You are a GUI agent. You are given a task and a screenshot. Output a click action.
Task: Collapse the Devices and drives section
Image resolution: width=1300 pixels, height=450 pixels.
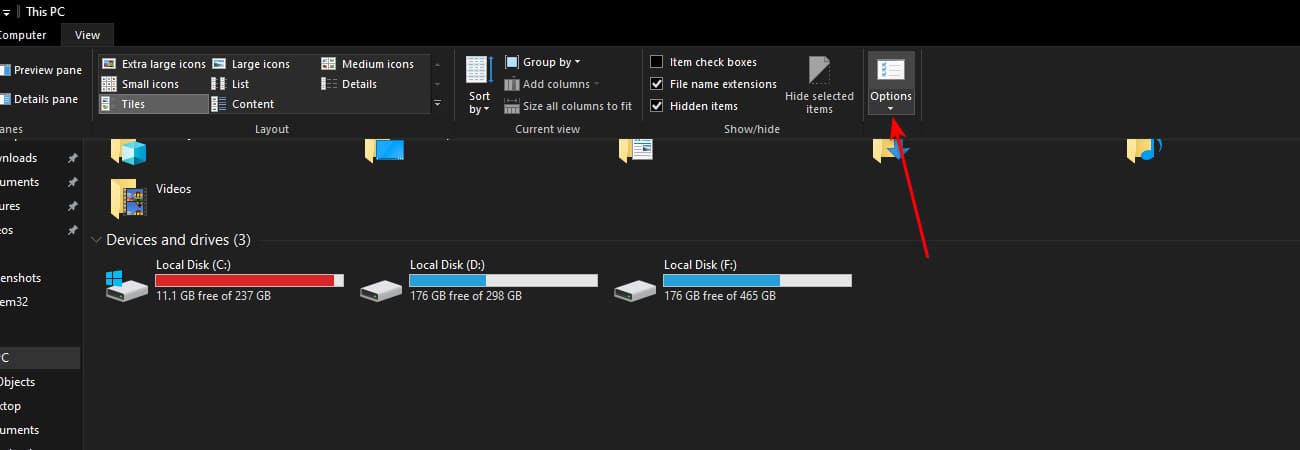[96, 240]
